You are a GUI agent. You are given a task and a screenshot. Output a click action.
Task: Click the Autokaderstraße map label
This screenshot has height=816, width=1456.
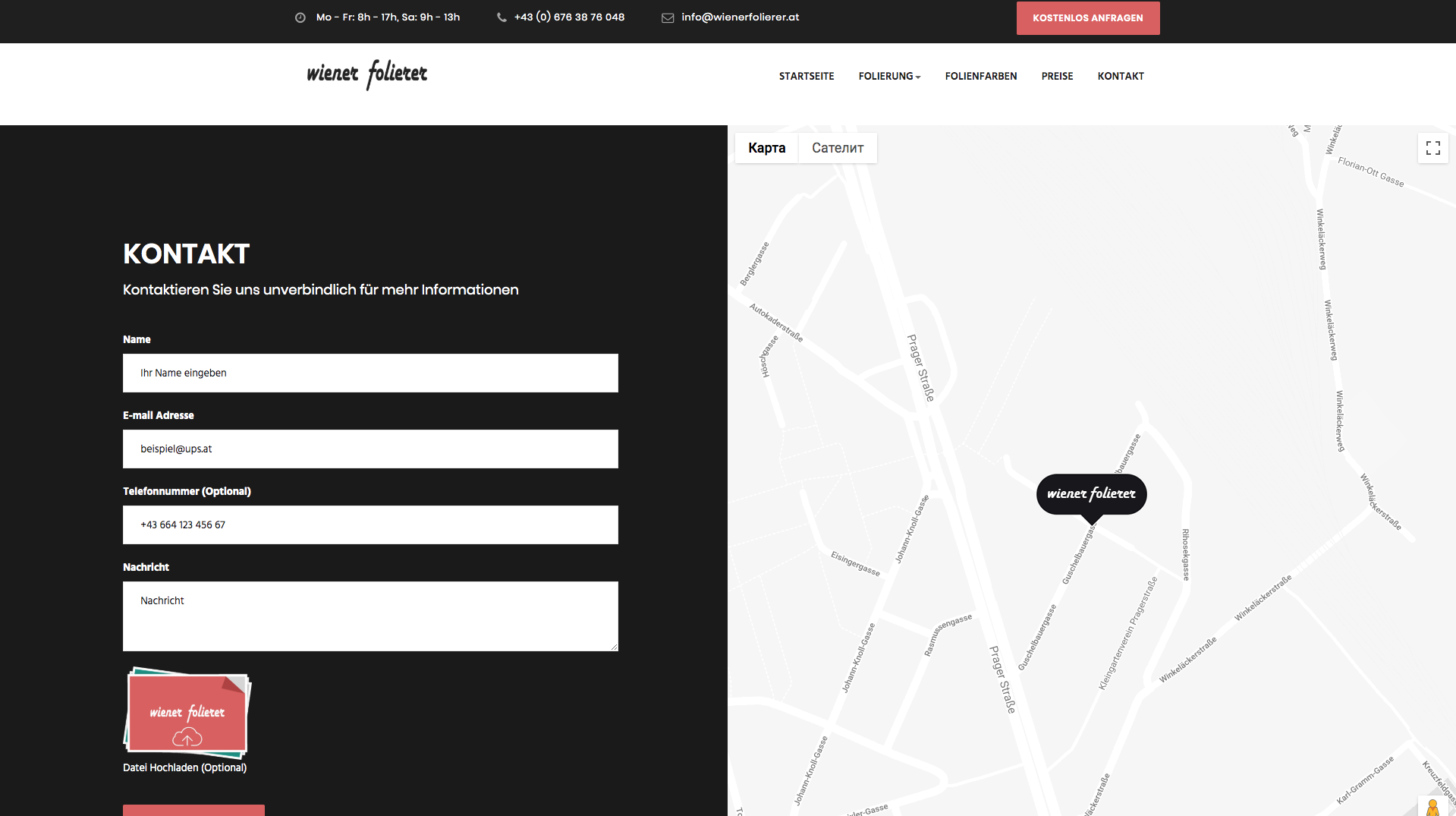[x=776, y=323]
